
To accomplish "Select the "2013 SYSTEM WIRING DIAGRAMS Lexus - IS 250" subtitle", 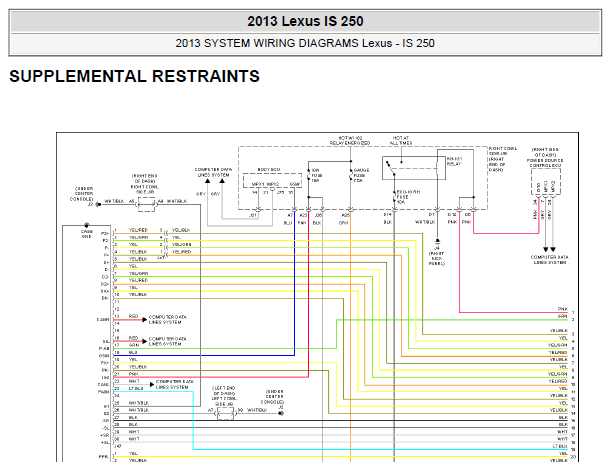I will coord(305,43).
